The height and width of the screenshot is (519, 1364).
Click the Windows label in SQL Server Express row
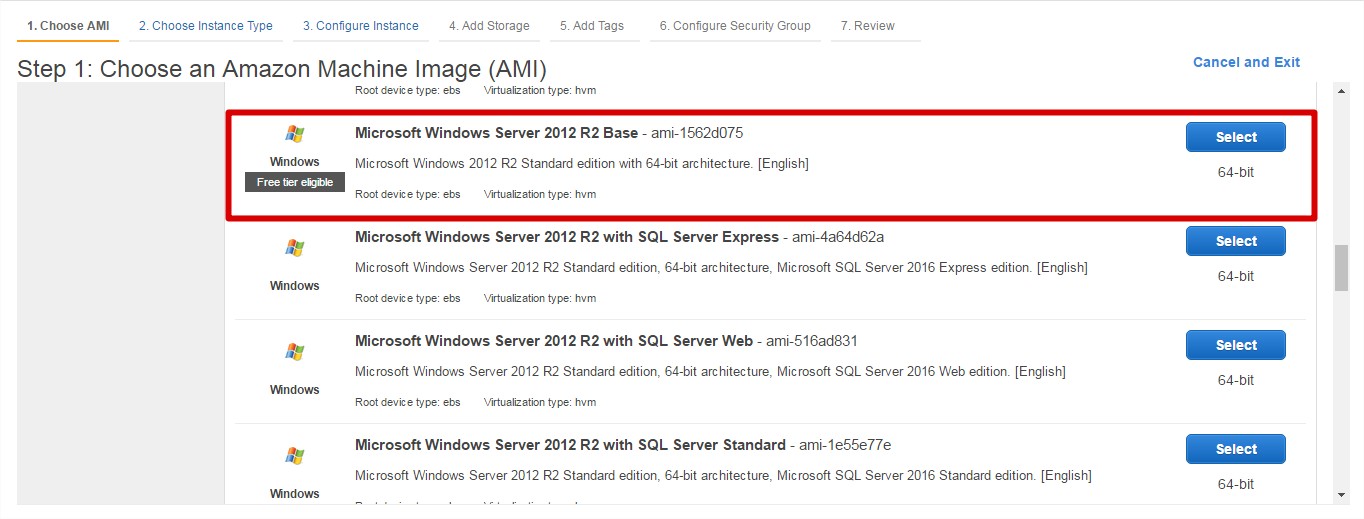pos(294,286)
